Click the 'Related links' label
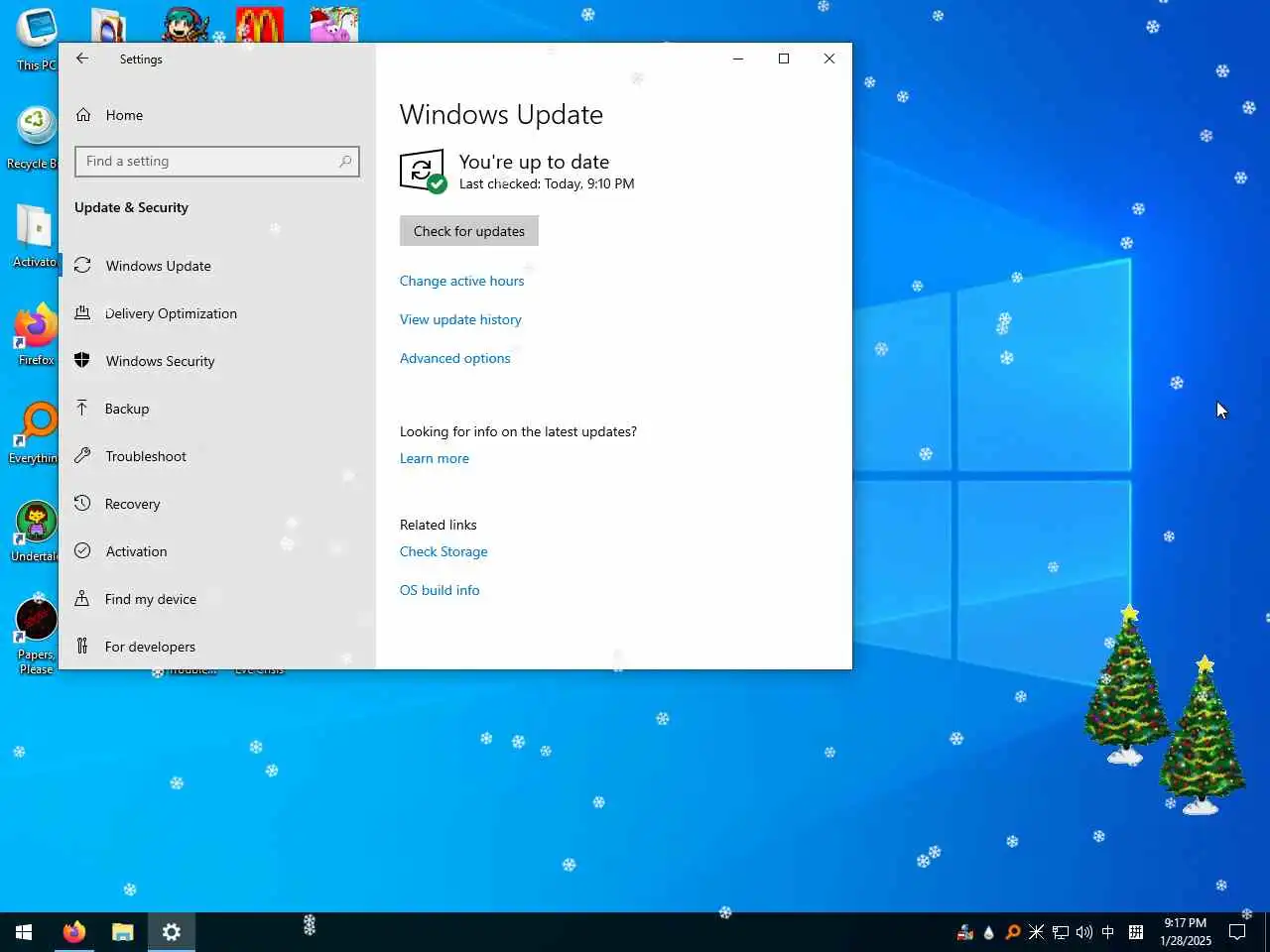The height and width of the screenshot is (952, 1270). pos(438,525)
